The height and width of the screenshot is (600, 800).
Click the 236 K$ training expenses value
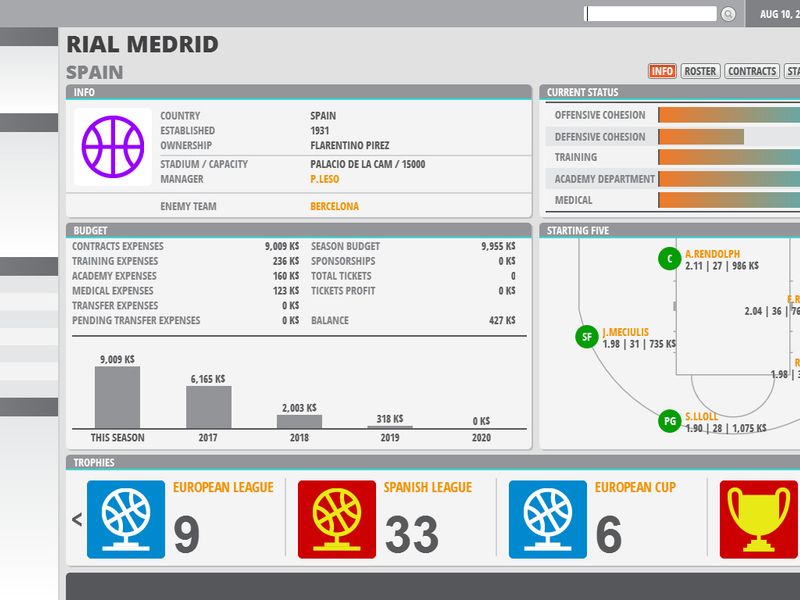286,261
